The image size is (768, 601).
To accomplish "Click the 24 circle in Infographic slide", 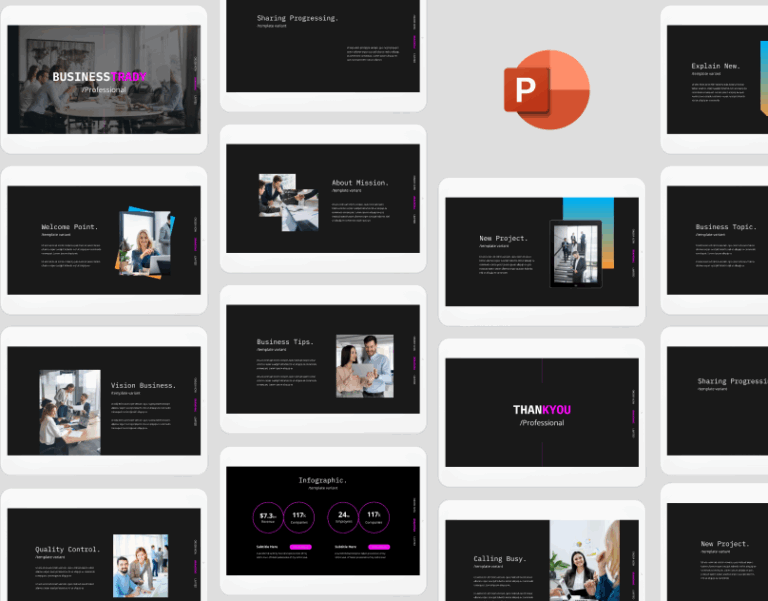I will tap(343, 517).
